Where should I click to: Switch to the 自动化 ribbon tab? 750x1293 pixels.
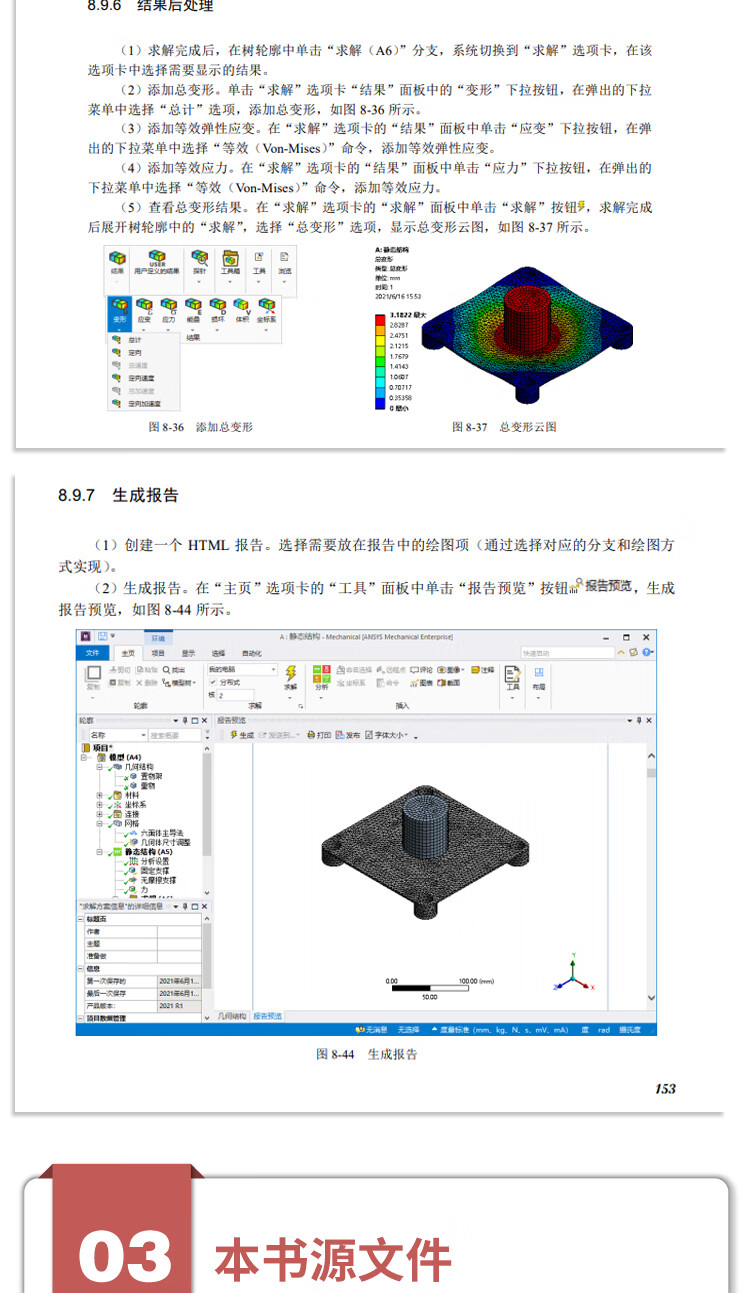(x=251, y=653)
